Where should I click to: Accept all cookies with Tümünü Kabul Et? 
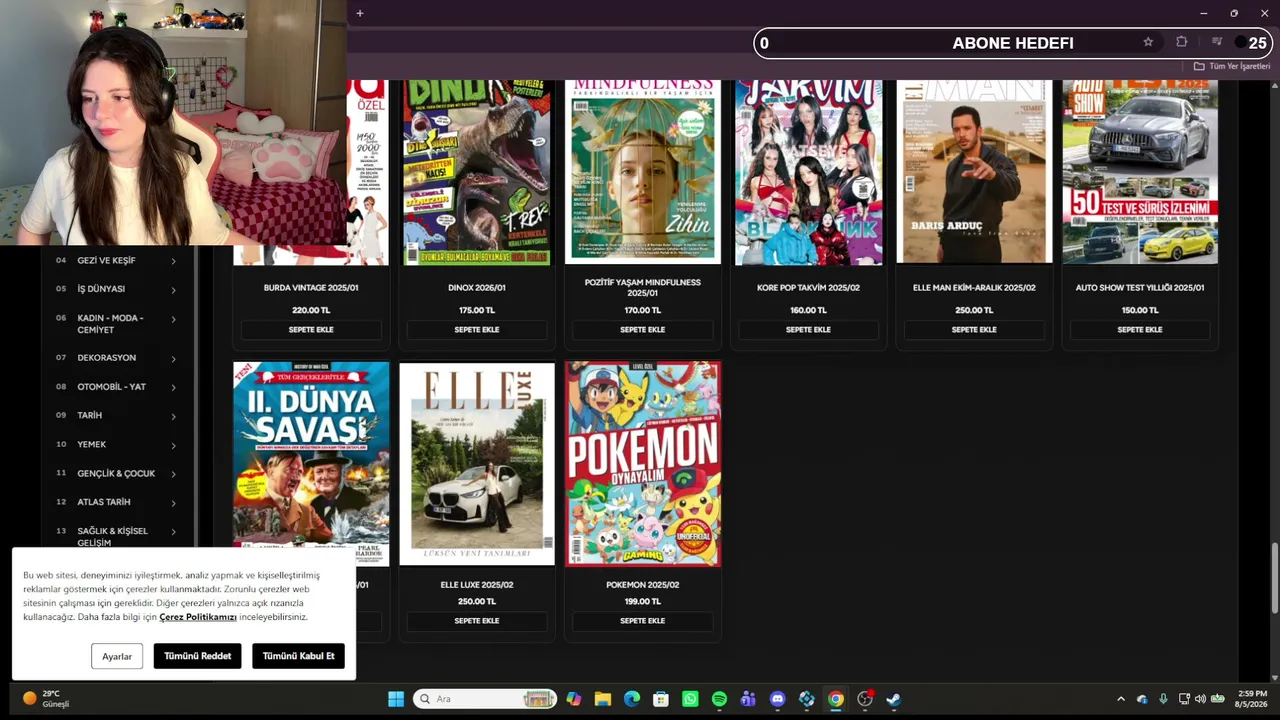(x=299, y=656)
